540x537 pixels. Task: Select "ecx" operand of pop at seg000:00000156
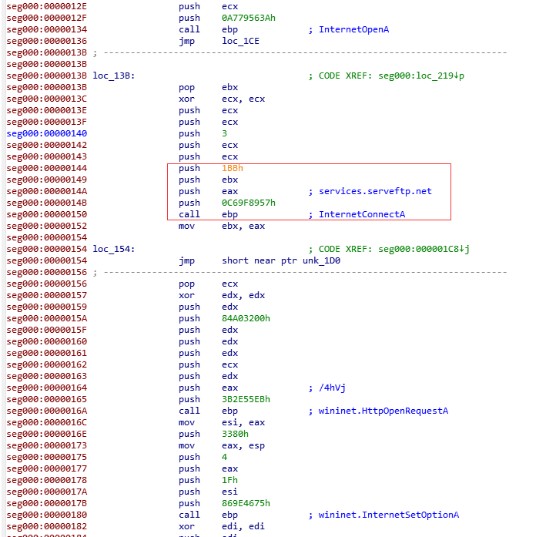pos(230,284)
